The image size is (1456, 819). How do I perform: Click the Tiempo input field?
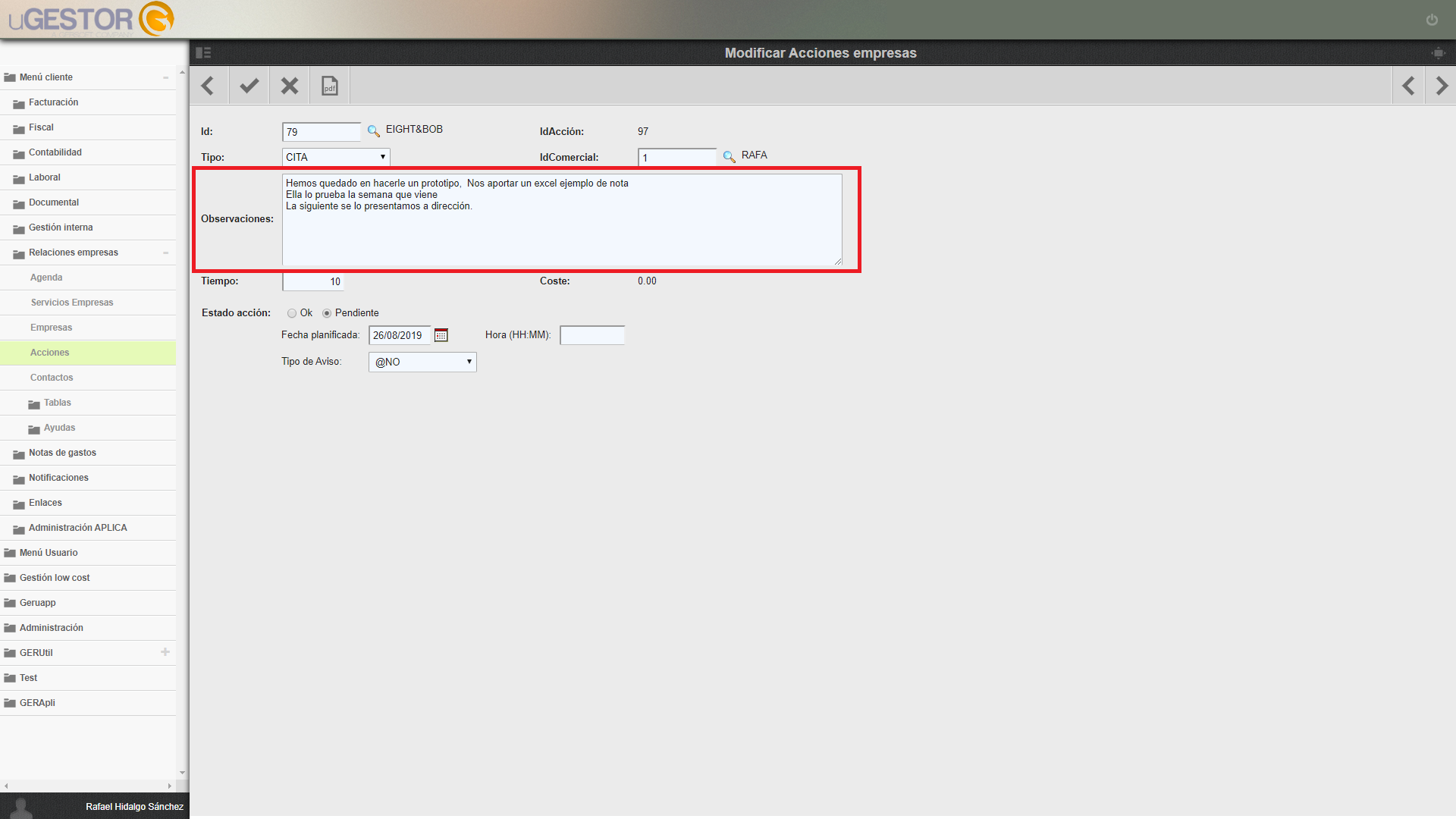tap(313, 281)
